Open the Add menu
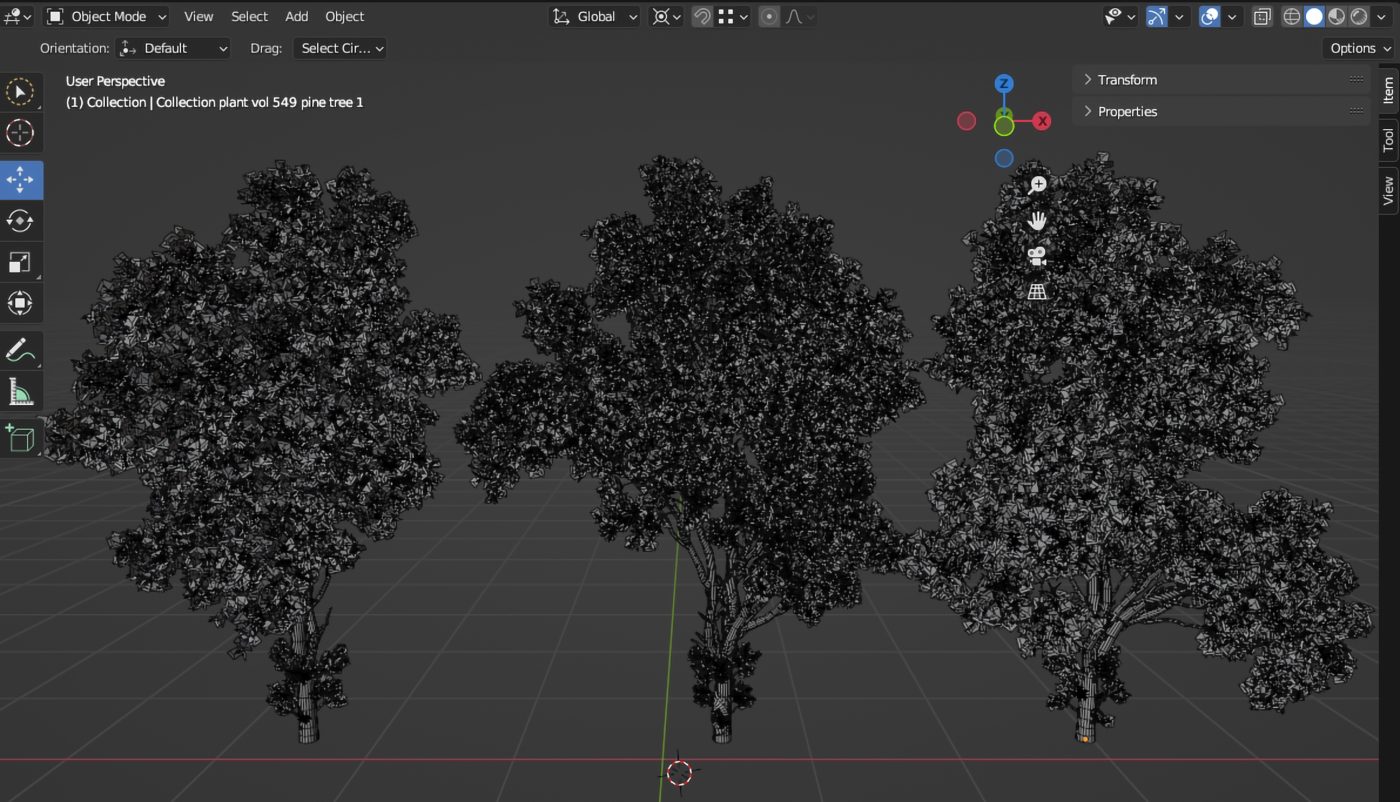1400x802 pixels. click(296, 16)
